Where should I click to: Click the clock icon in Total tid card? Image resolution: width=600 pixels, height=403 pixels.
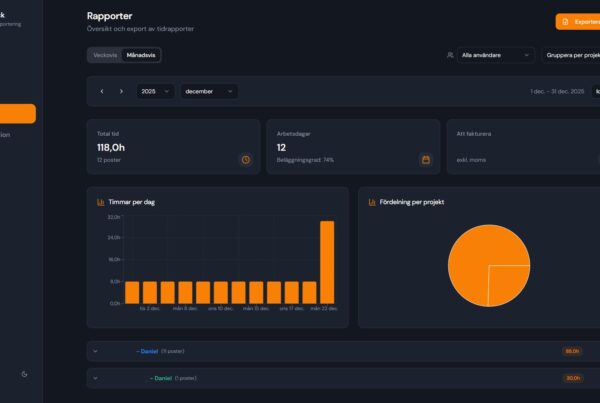point(246,159)
